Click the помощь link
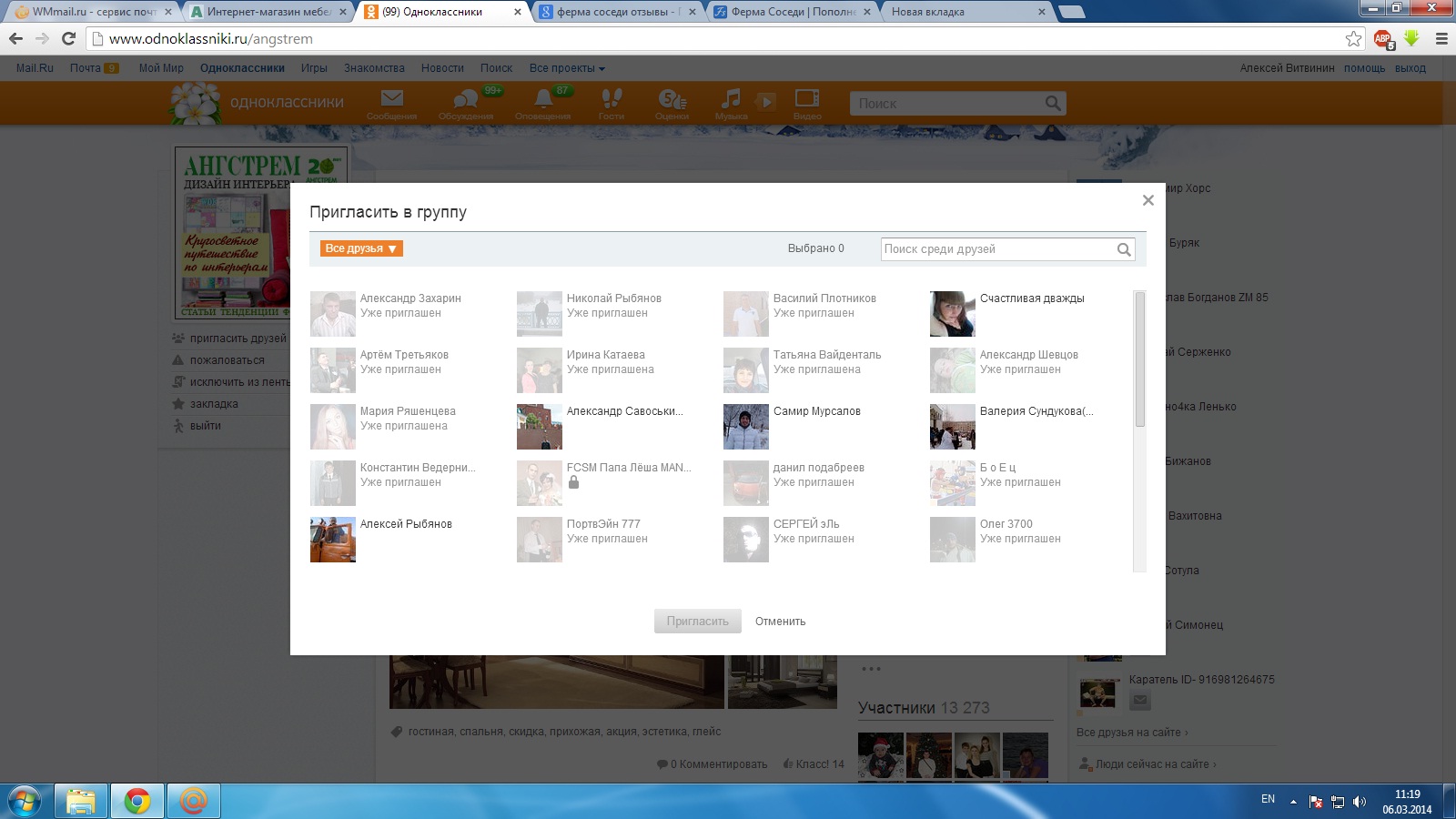 (1364, 68)
